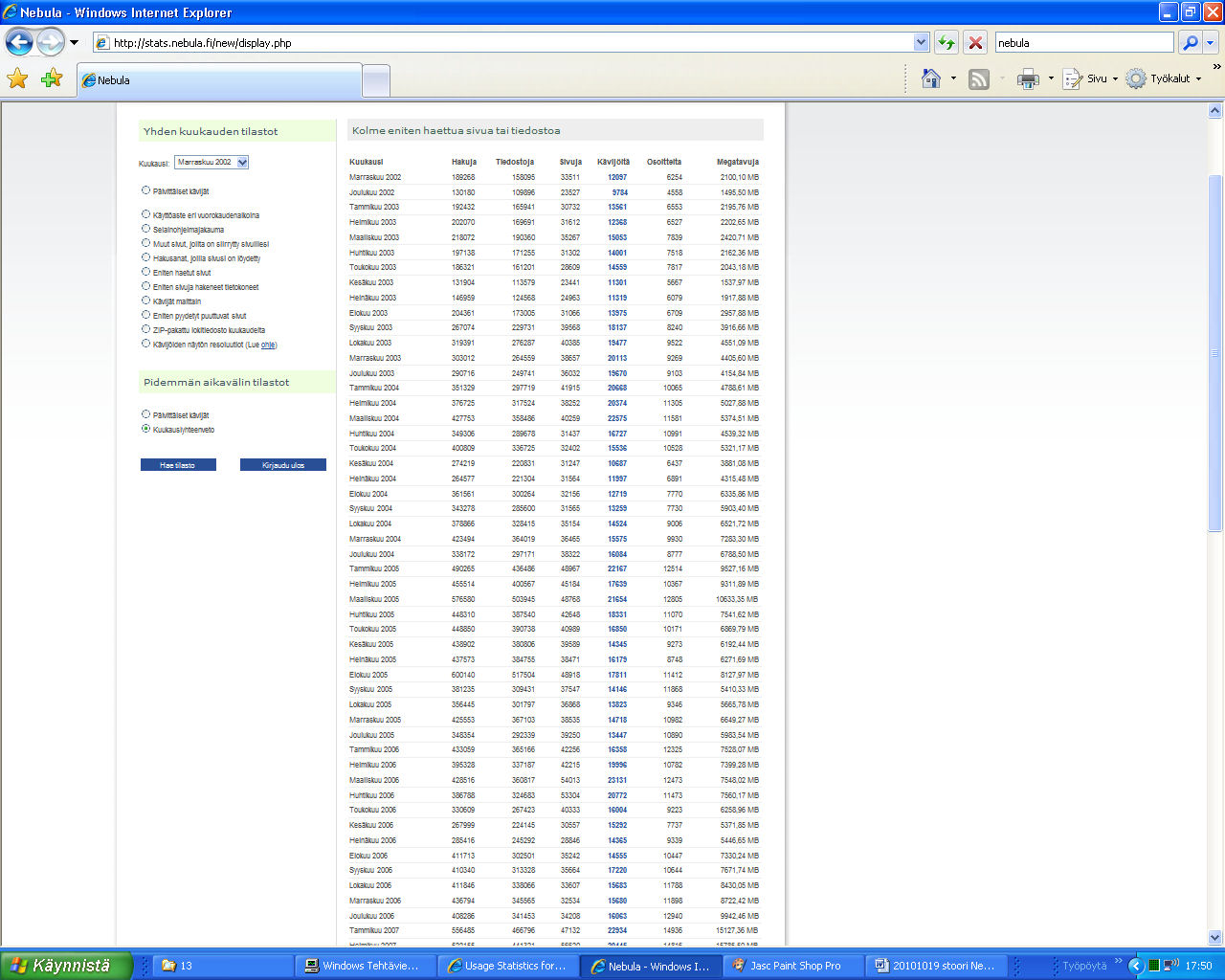Select 'Kävijät maittain' radio option
The width and height of the screenshot is (1225, 980).
(x=145, y=301)
